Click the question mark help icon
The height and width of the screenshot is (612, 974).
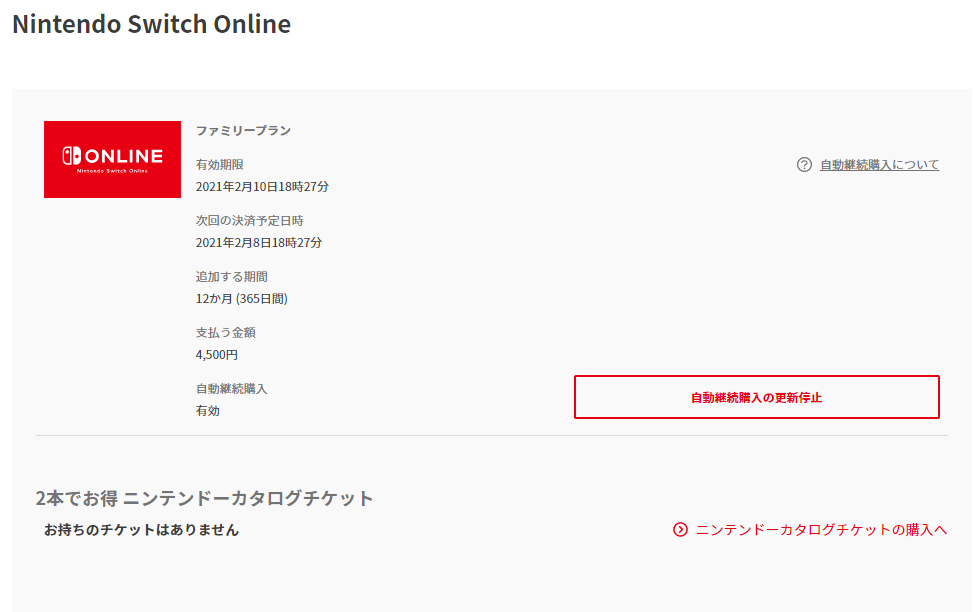click(x=804, y=165)
